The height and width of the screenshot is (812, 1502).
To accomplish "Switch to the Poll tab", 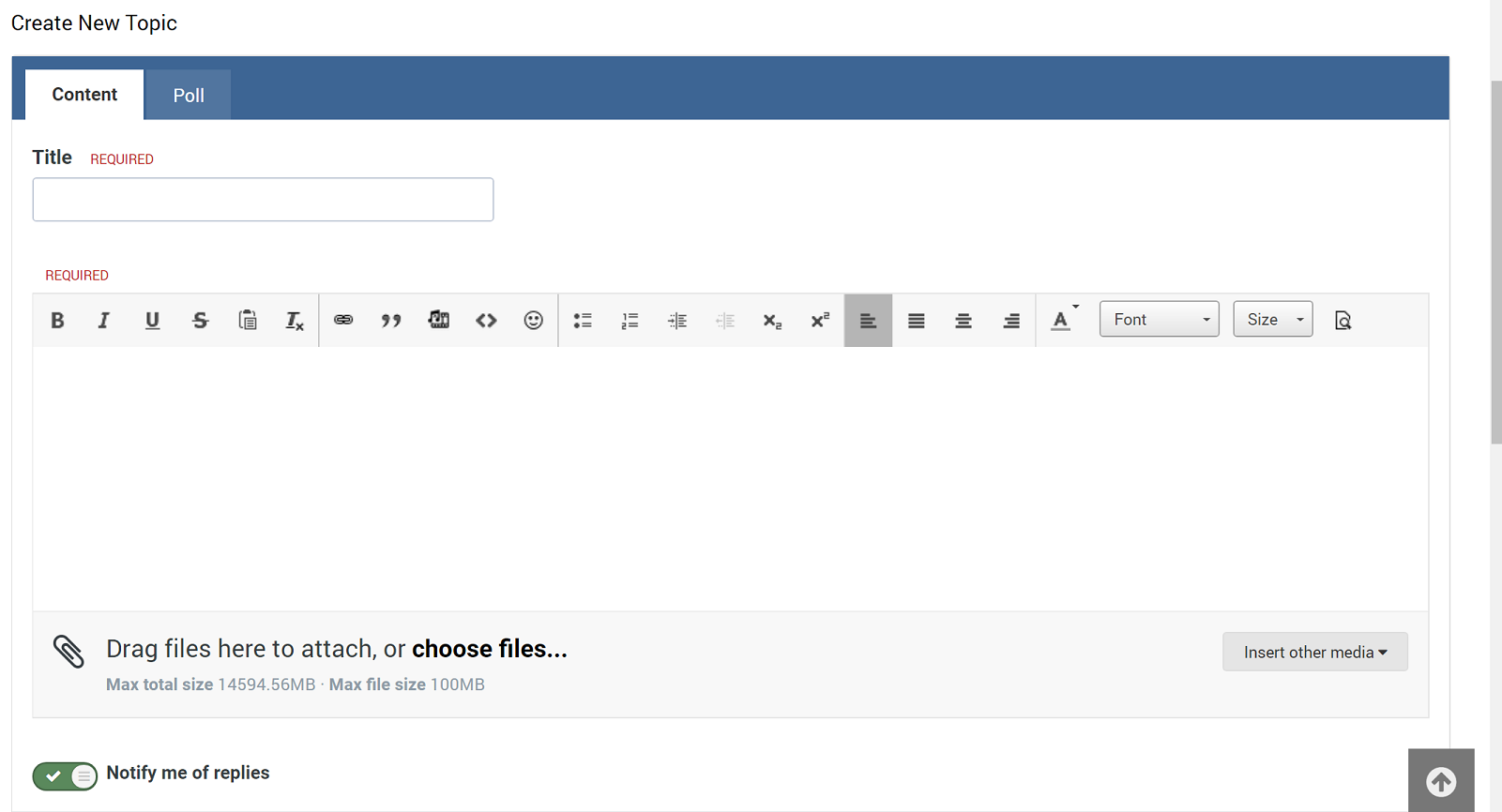I will (189, 96).
